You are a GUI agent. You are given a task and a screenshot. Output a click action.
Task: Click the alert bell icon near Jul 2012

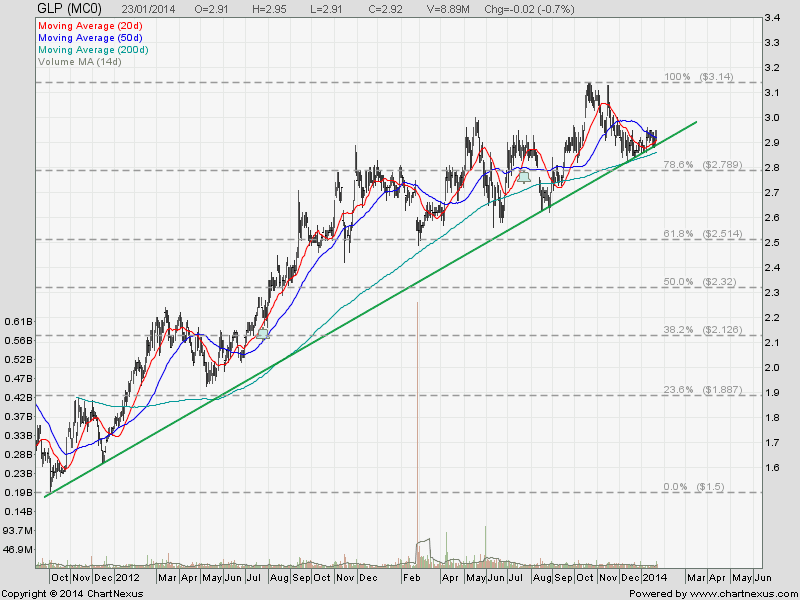(263, 334)
